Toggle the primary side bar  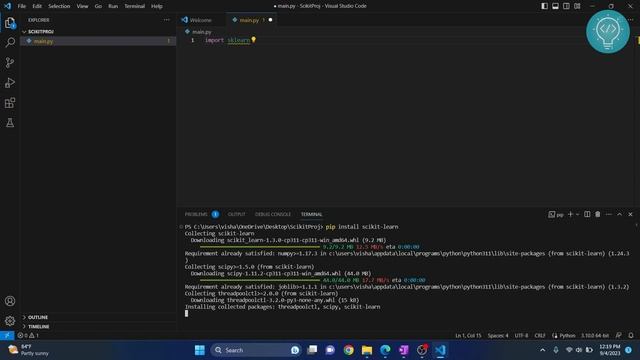point(544,6)
